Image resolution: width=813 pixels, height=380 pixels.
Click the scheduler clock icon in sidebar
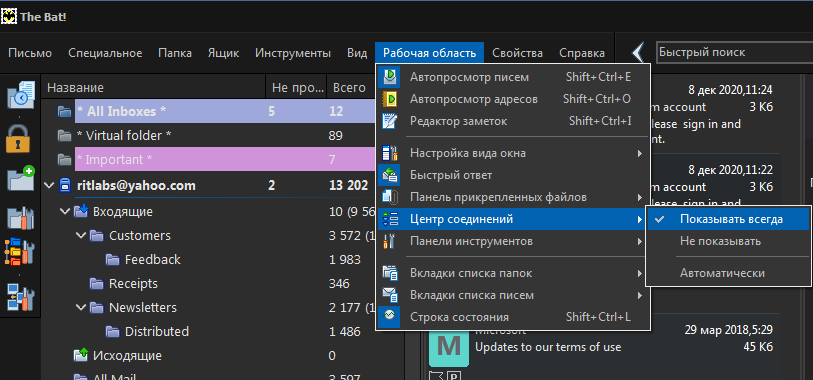pyautogui.click(x=21, y=94)
